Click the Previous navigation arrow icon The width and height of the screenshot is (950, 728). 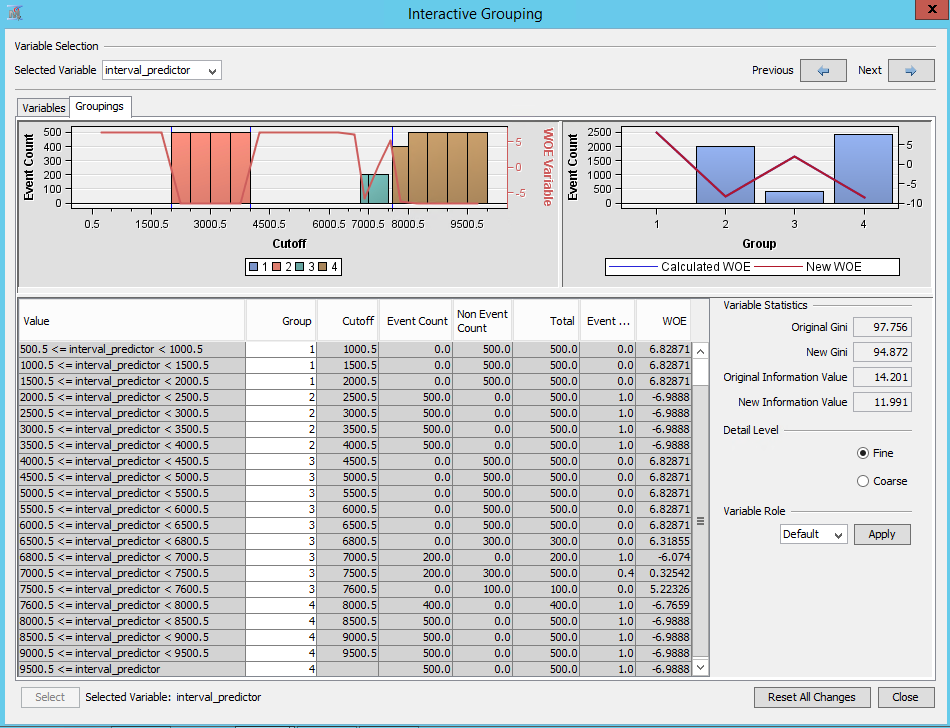pos(822,70)
